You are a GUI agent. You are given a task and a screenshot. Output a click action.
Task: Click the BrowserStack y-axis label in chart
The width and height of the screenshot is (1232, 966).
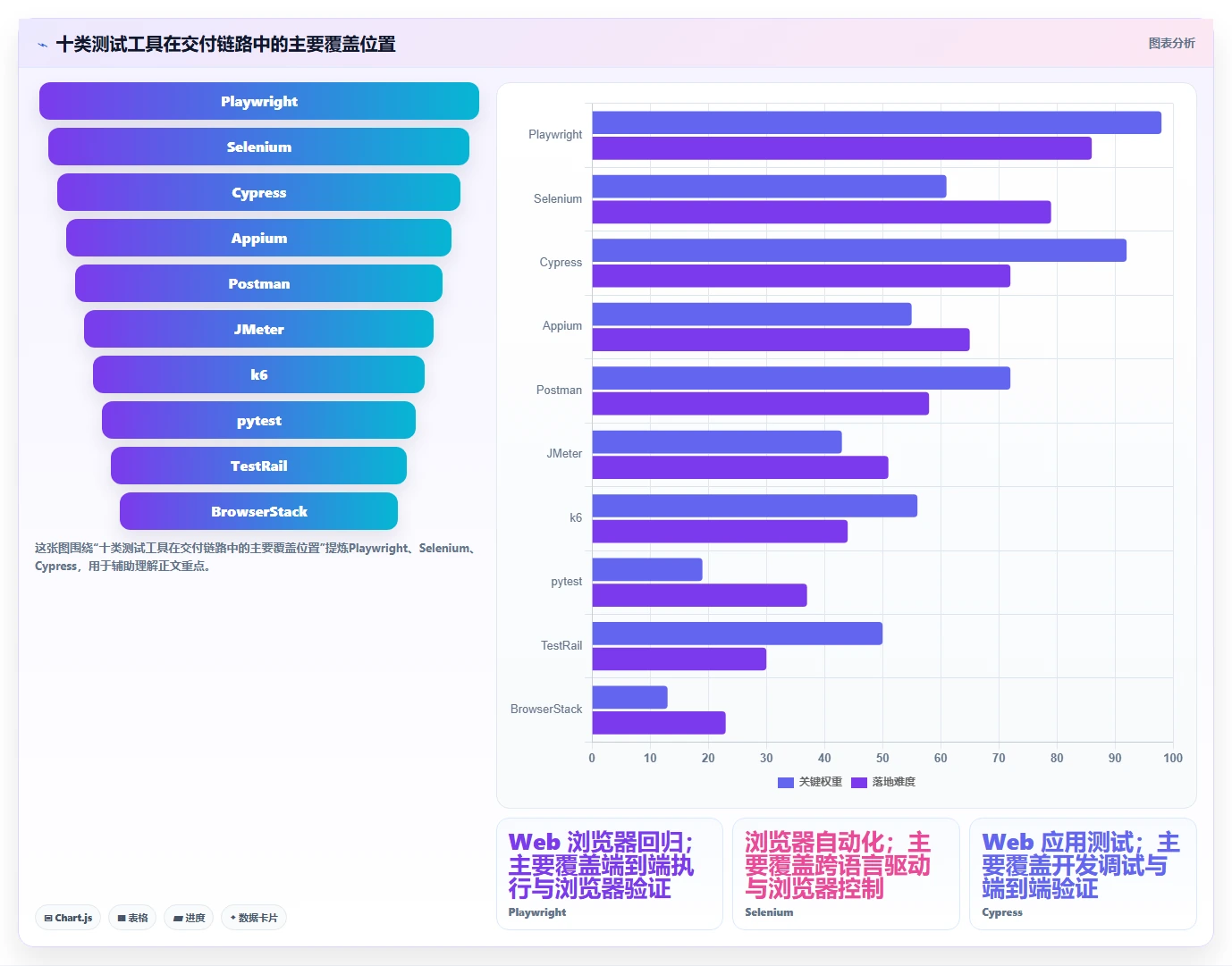(x=546, y=710)
